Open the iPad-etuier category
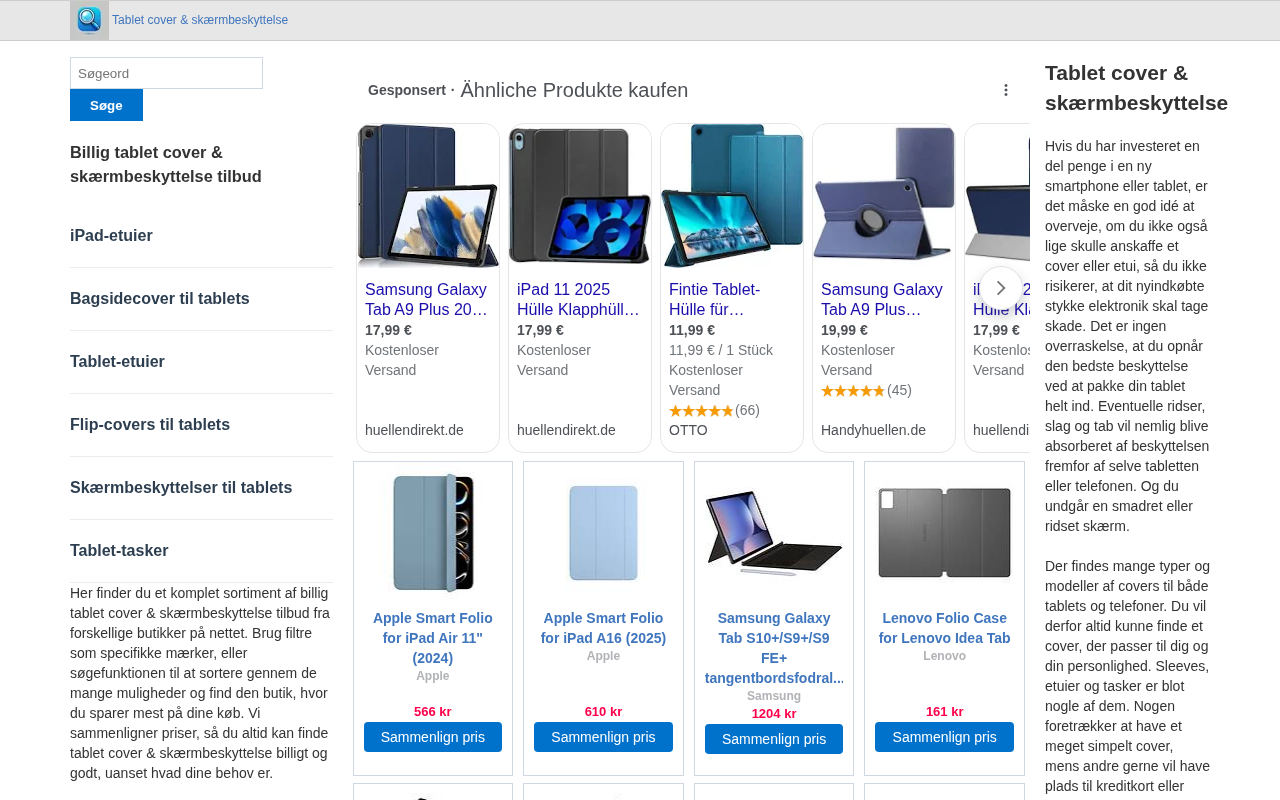1280x800 pixels. click(111, 236)
